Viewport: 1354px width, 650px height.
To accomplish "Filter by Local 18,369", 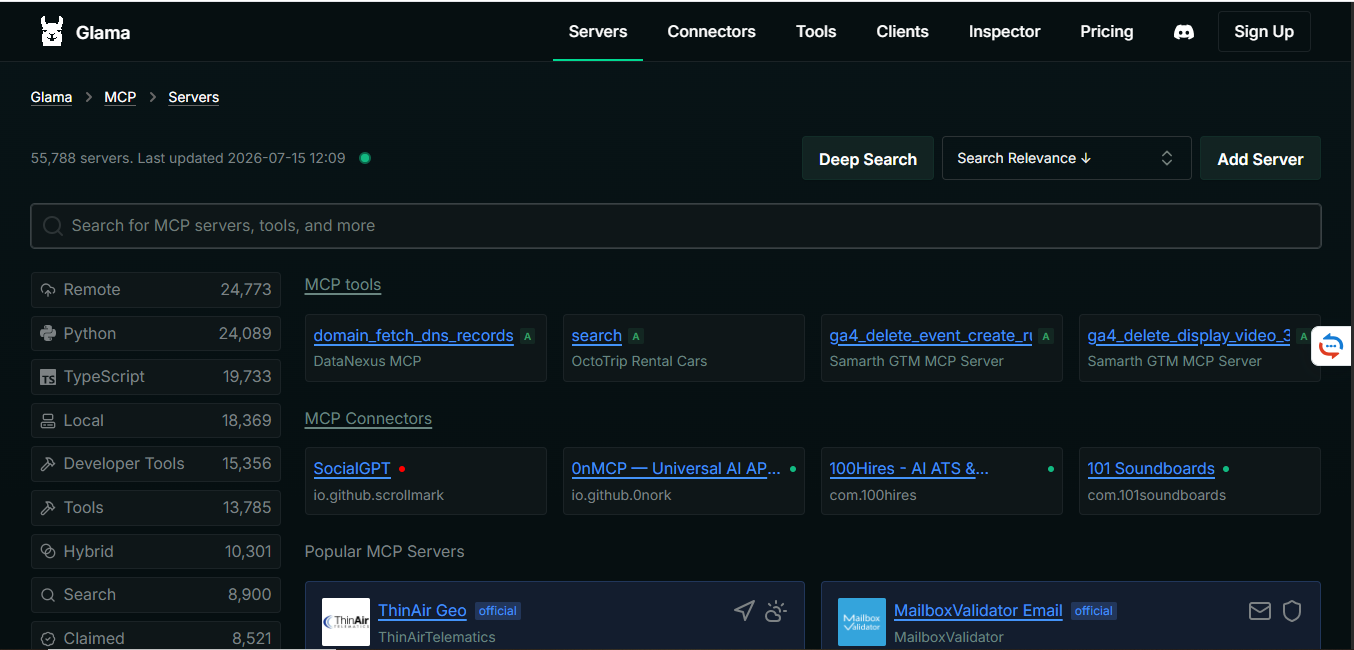I will pyautogui.click(x=156, y=421).
